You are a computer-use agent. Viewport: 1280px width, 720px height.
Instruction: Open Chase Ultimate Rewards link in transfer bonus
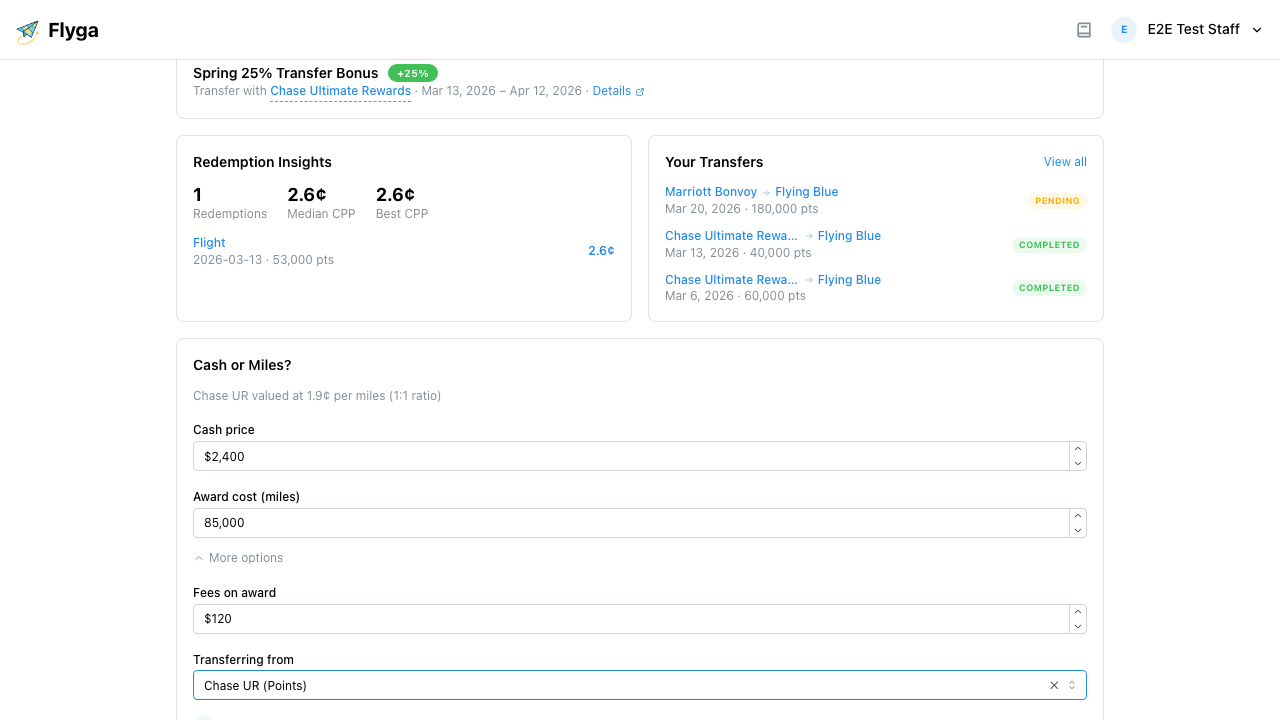coord(341,91)
